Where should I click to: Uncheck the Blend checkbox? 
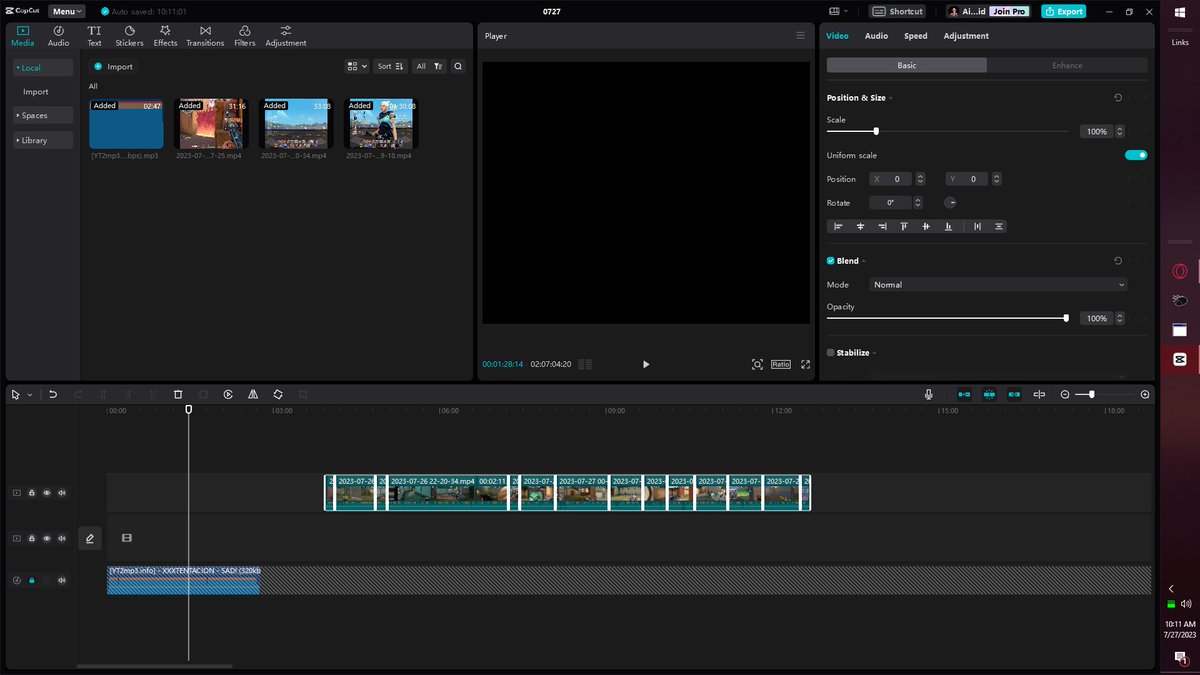pyautogui.click(x=831, y=261)
